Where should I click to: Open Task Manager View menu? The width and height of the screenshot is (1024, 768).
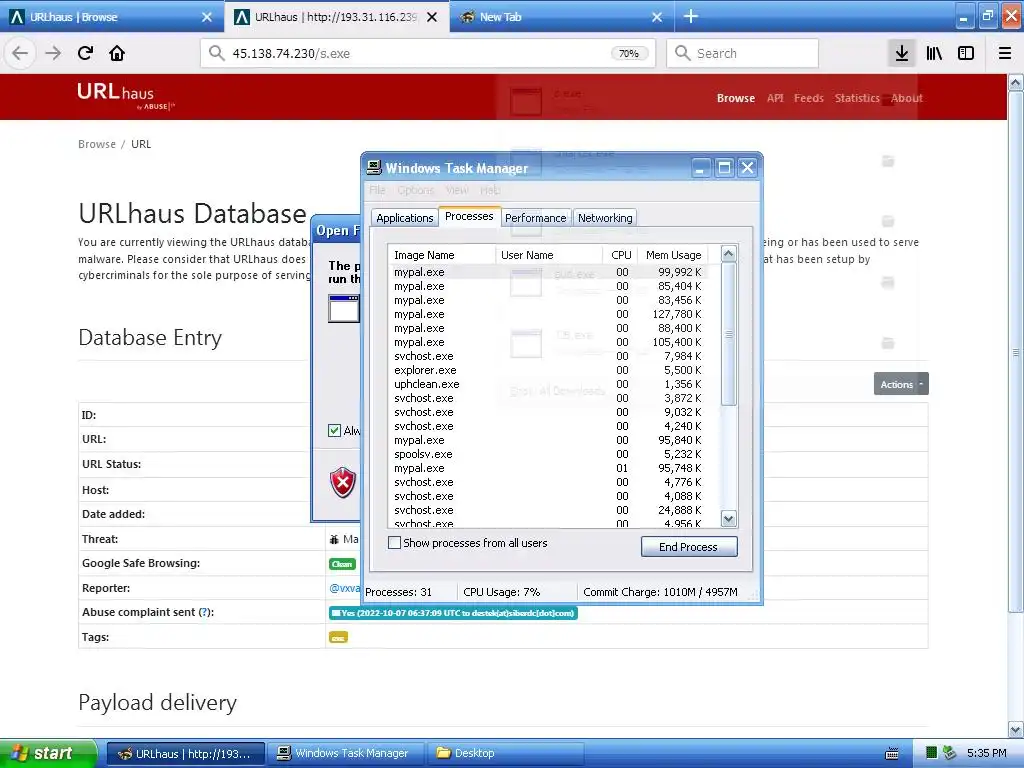(457, 190)
